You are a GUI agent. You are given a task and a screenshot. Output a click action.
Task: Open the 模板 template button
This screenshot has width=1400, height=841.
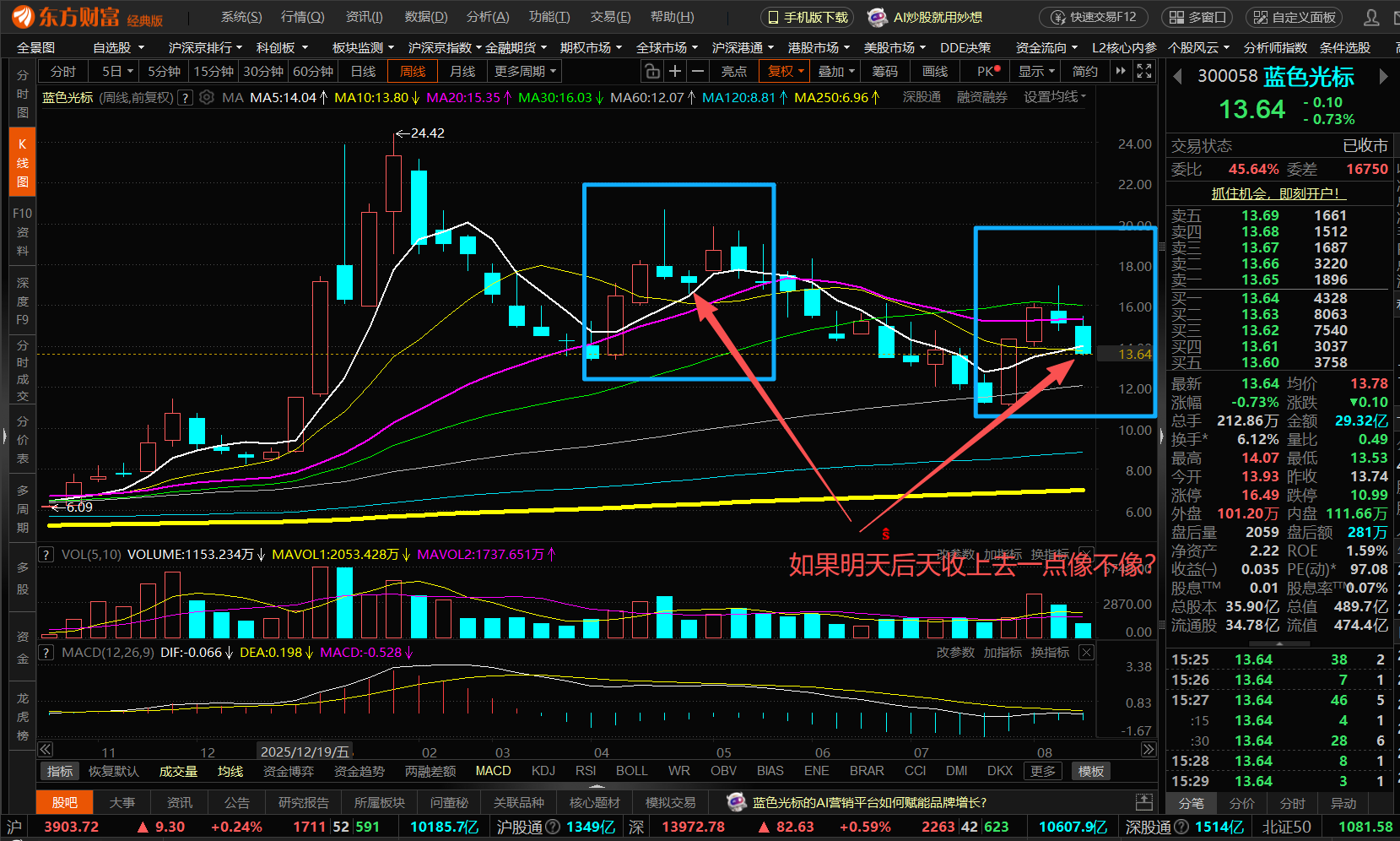[x=1091, y=771]
